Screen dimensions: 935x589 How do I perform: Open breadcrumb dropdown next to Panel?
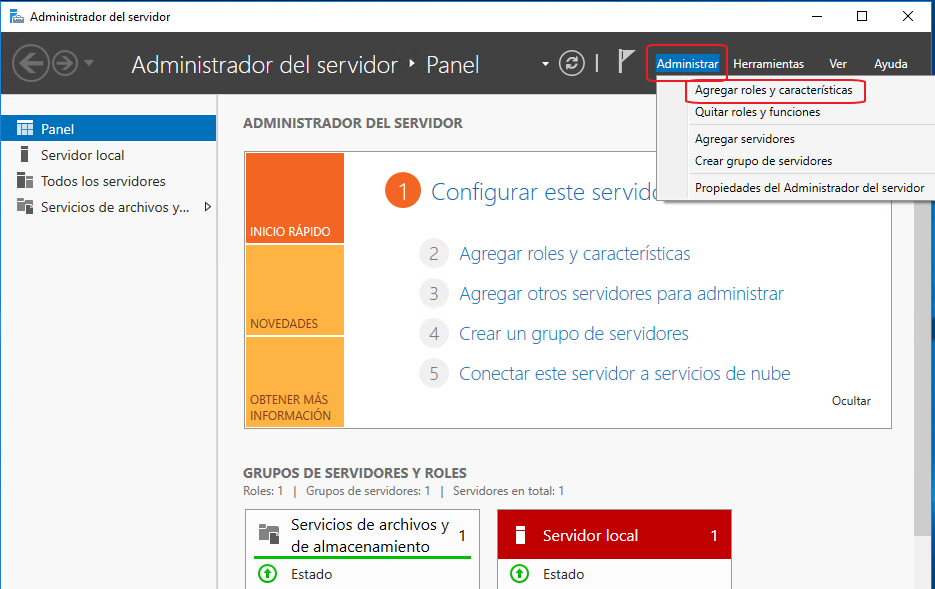pos(545,64)
